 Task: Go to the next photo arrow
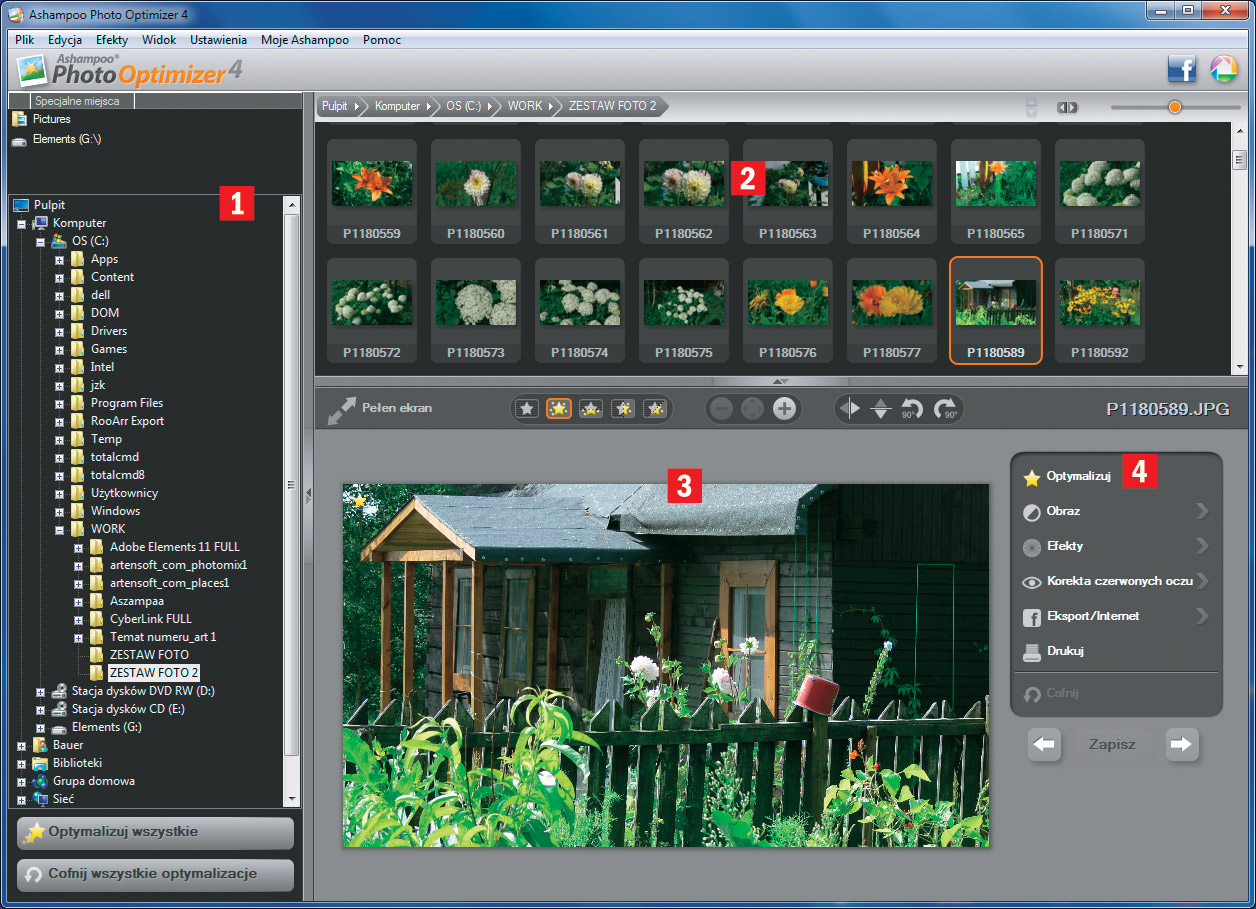click(x=1182, y=744)
